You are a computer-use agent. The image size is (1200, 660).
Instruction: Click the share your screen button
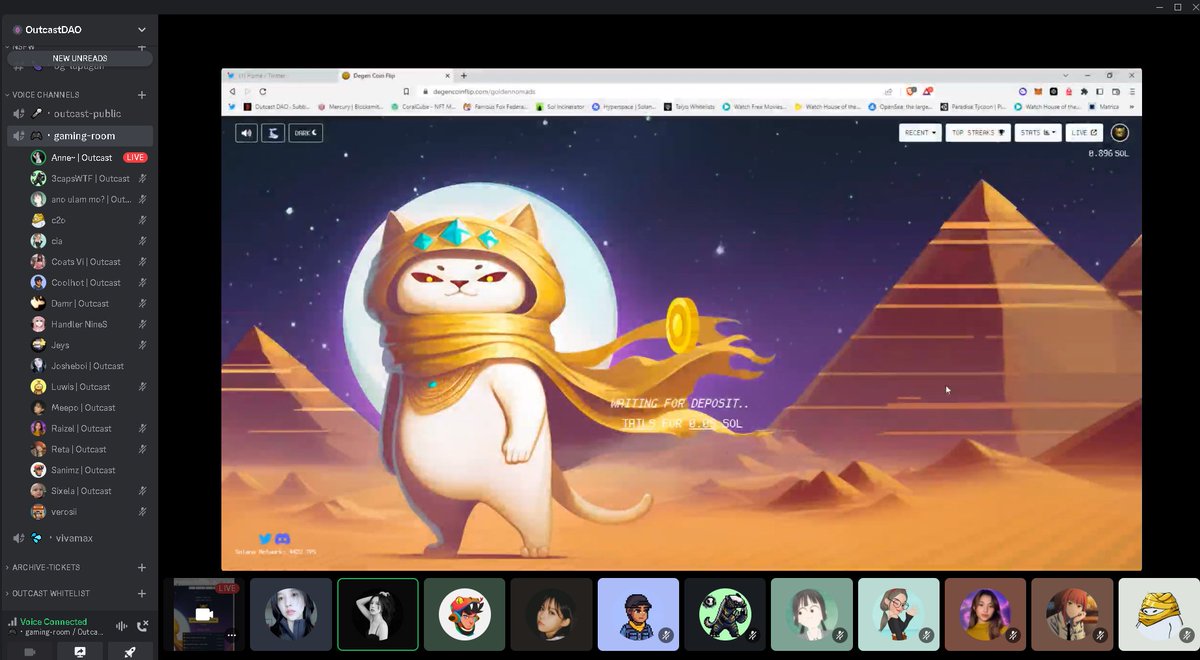coord(80,652)
